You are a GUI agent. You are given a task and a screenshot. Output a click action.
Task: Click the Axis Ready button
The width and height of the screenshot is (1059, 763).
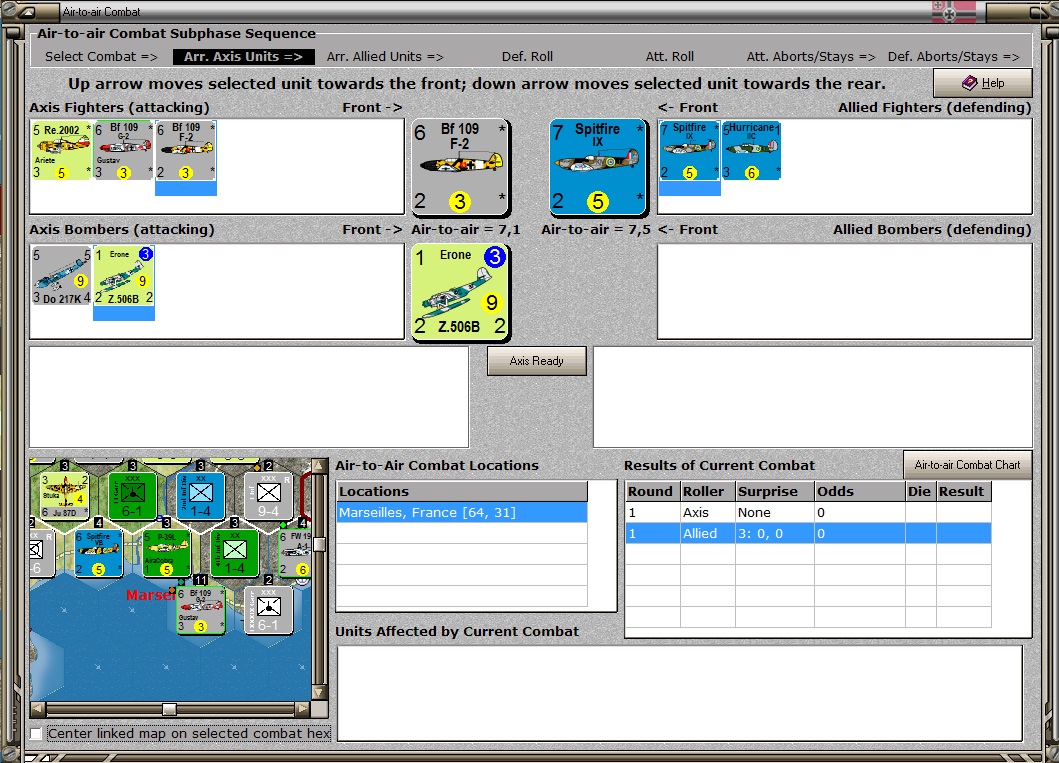(537, 361)
